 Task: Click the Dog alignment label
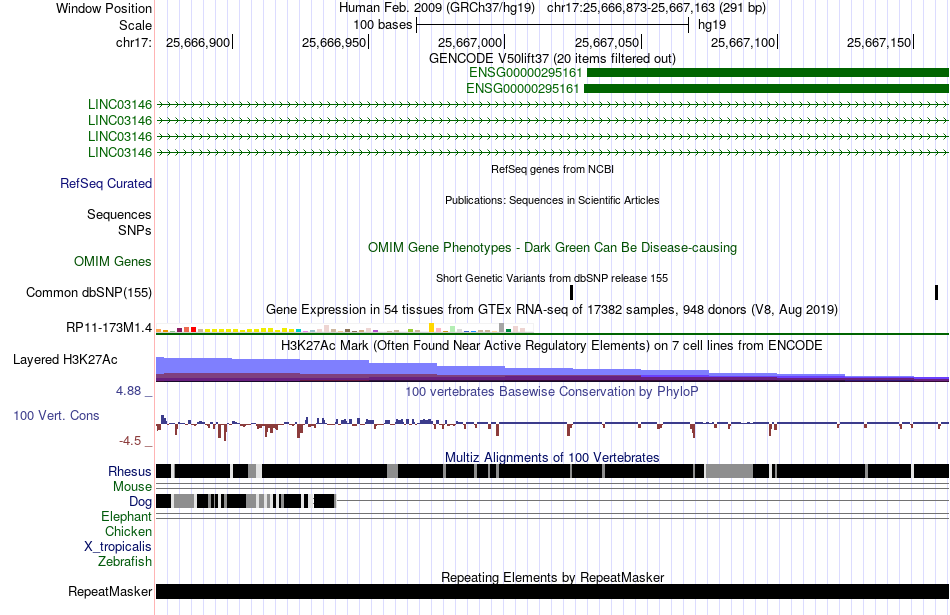140,502
